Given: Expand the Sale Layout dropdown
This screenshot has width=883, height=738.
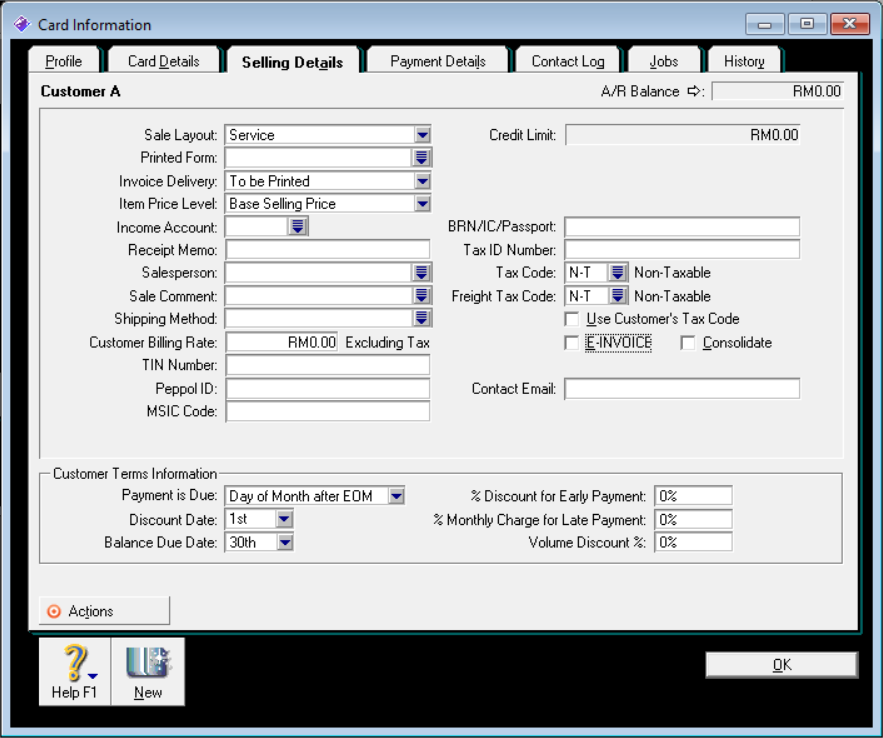Looking at the screenshot, I should tap(422, 135).
